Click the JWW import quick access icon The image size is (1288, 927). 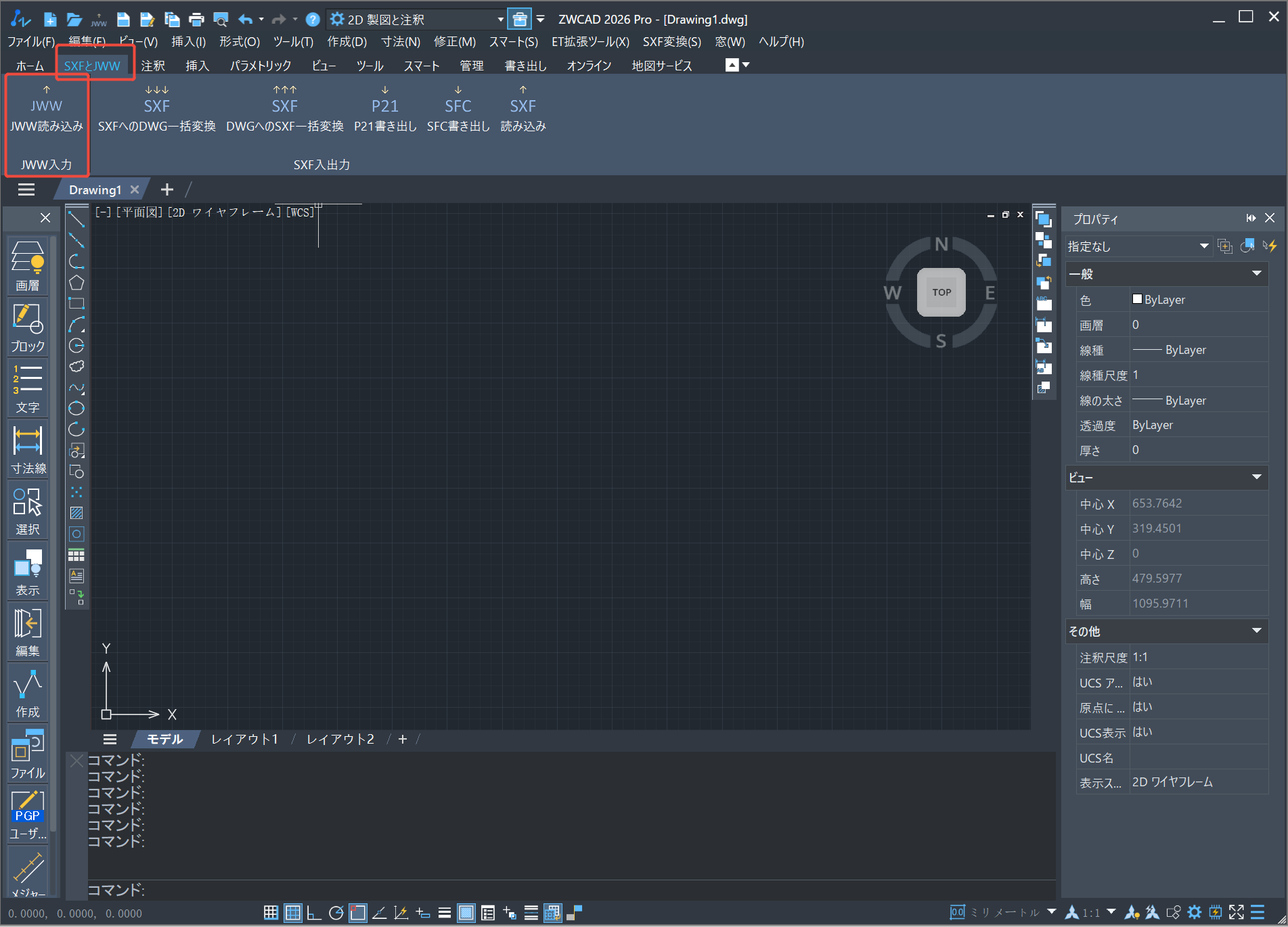click(99, 20)
